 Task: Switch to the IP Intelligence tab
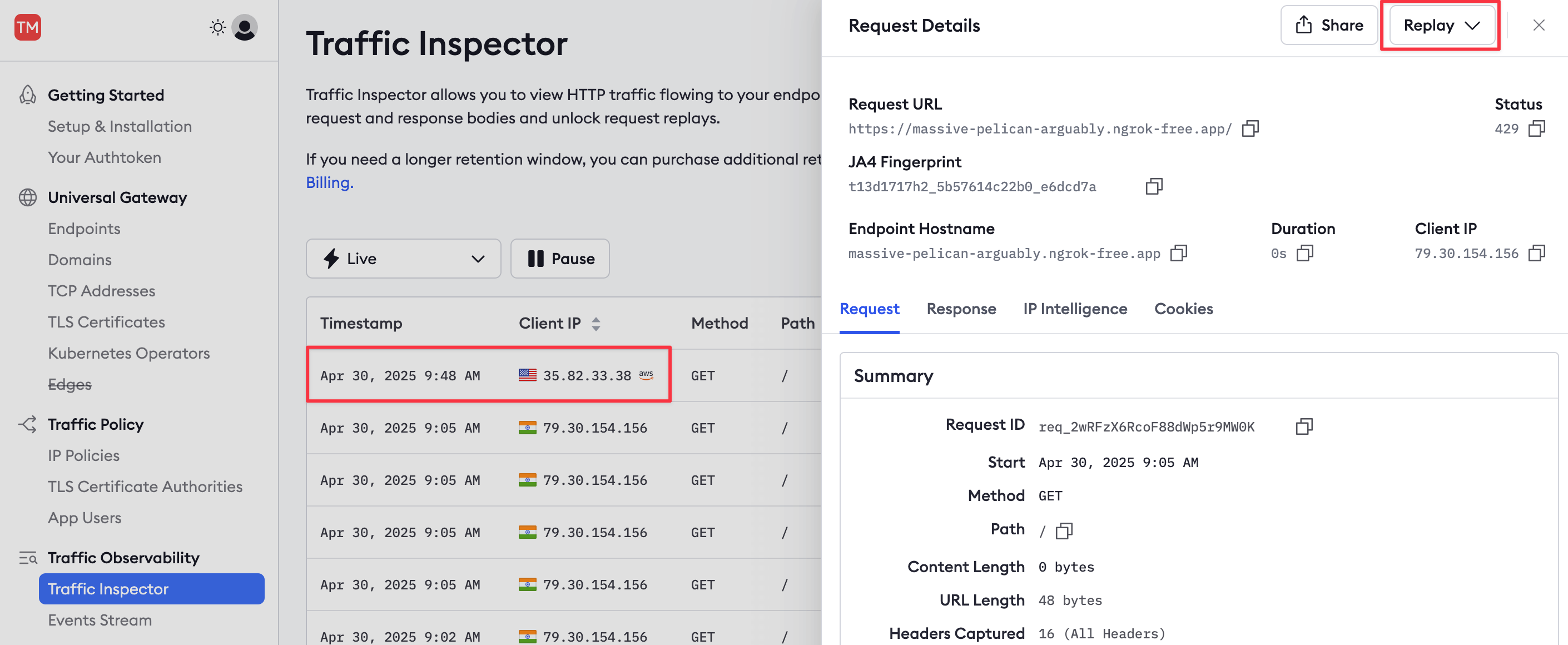tap(1075, 309)
